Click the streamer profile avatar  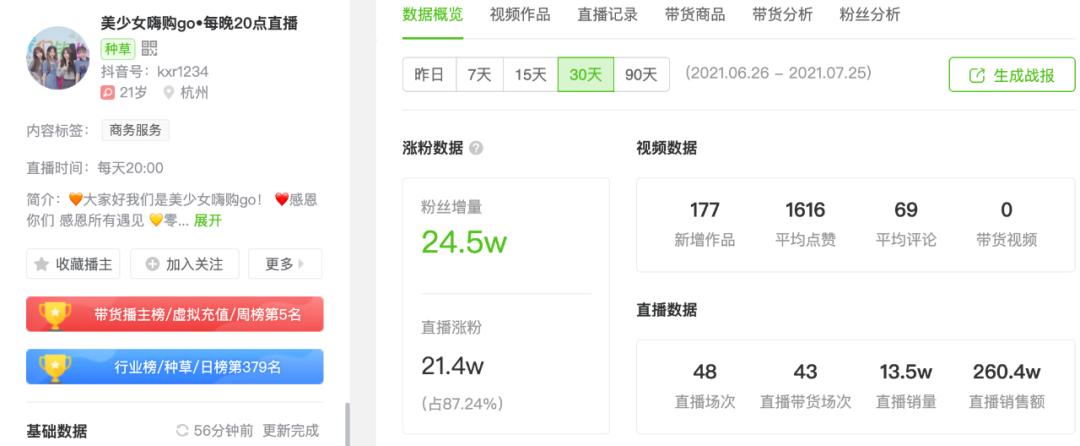coord(58,58)
